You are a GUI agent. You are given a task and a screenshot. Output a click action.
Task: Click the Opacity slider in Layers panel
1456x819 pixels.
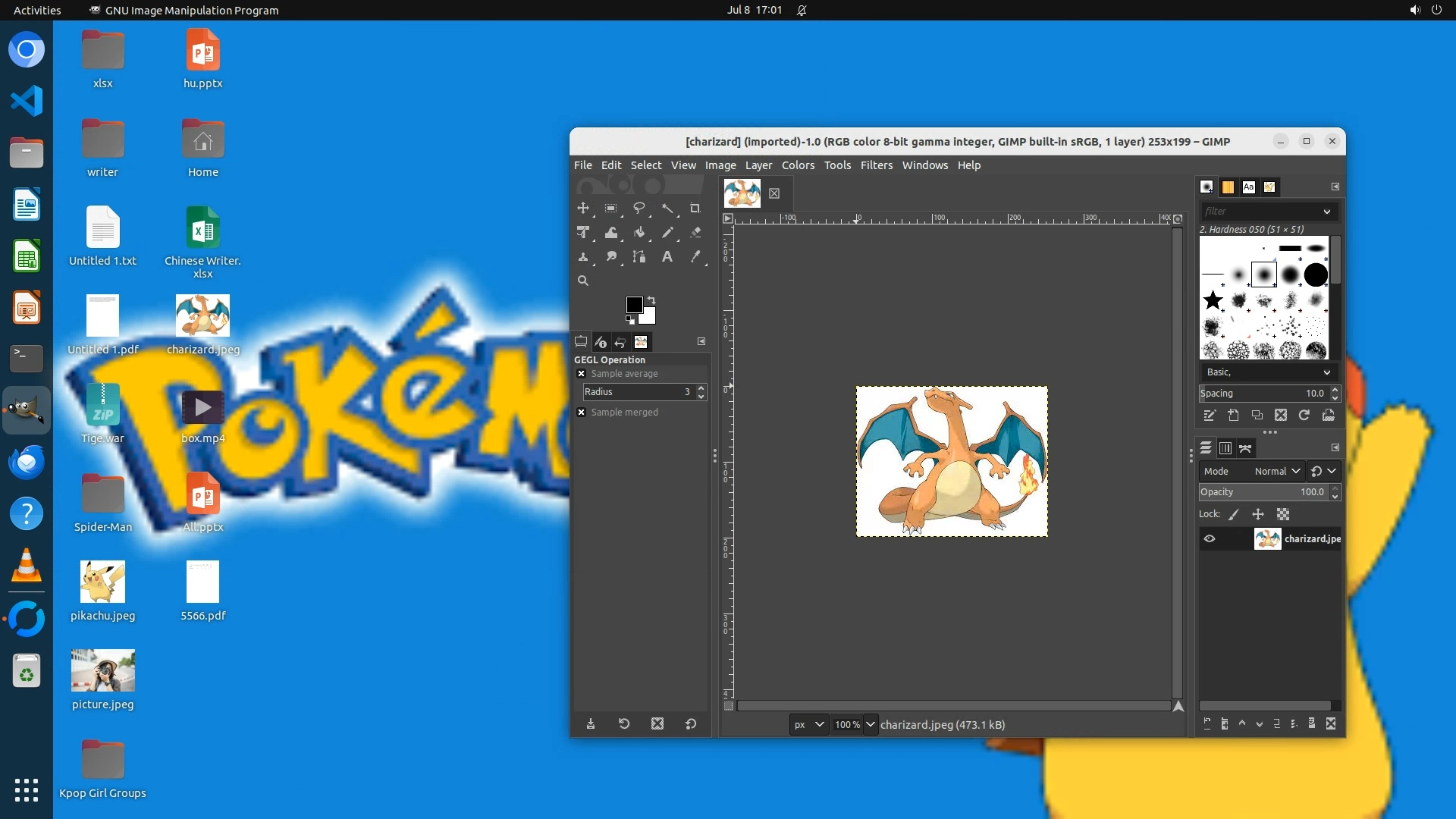(x=1263, y=492)
